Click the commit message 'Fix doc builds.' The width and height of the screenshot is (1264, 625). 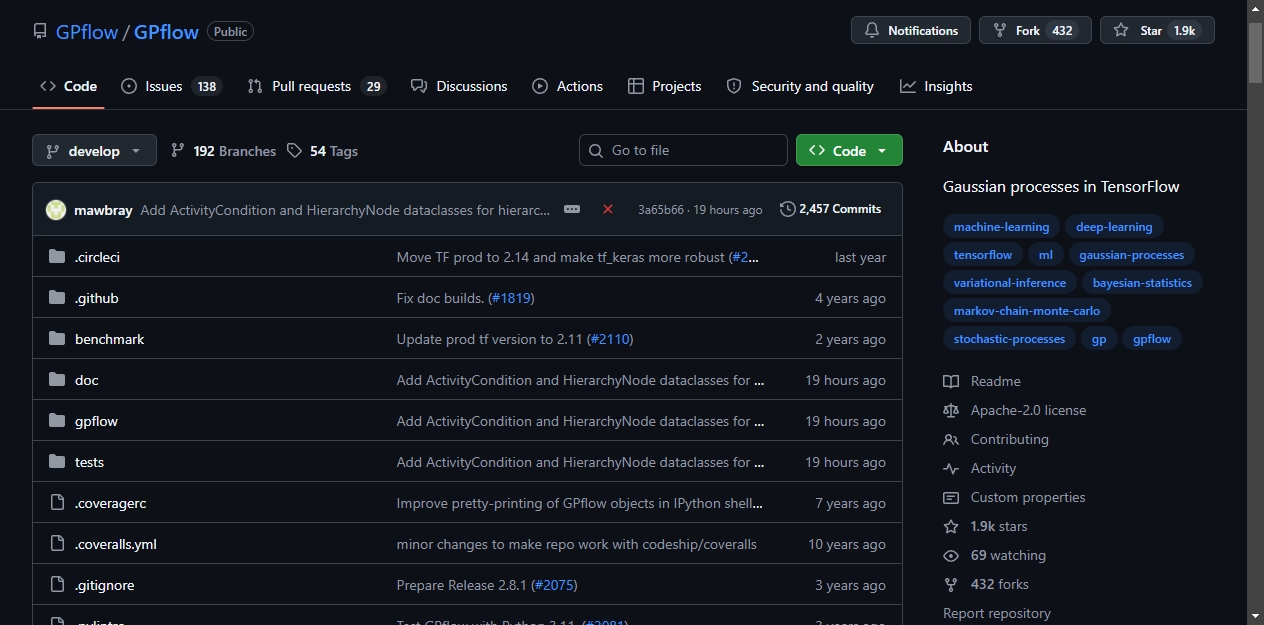point(440,298)
